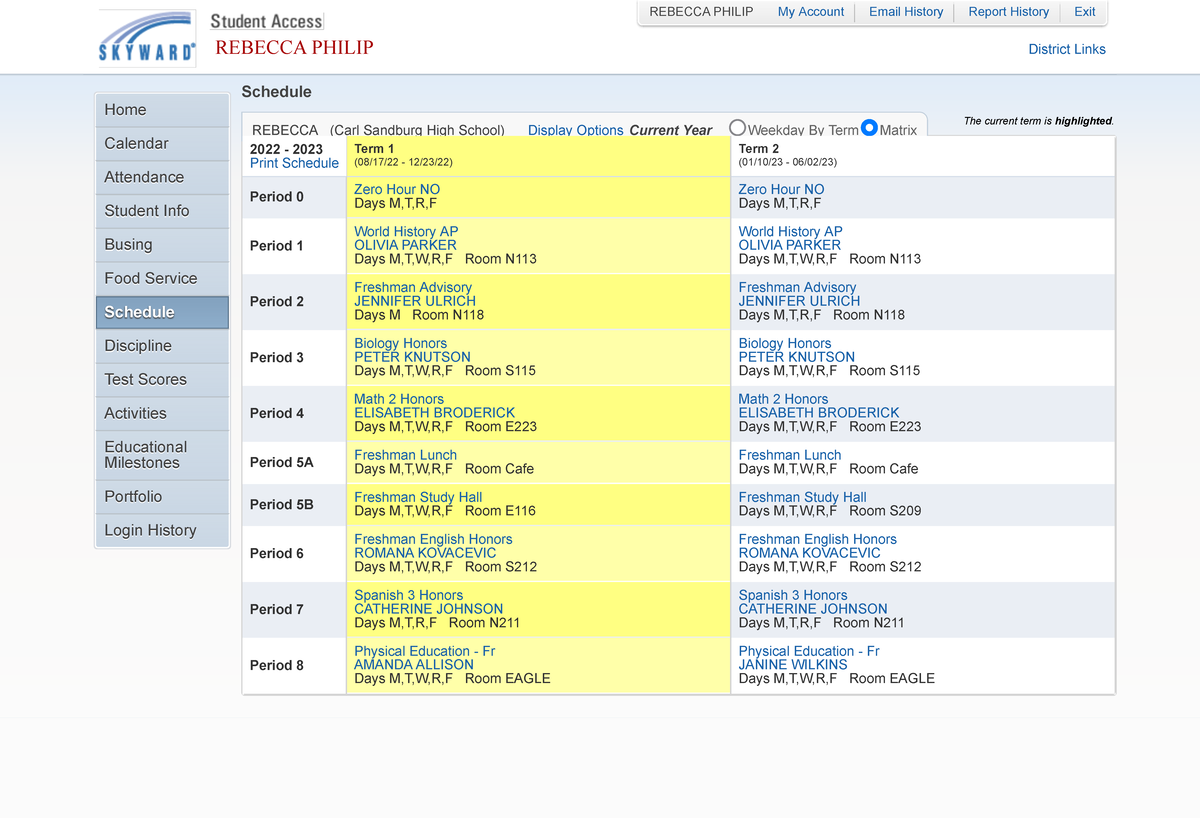1200x818 pixels.
Task: Open My Account settings
Action: [811, 12]
